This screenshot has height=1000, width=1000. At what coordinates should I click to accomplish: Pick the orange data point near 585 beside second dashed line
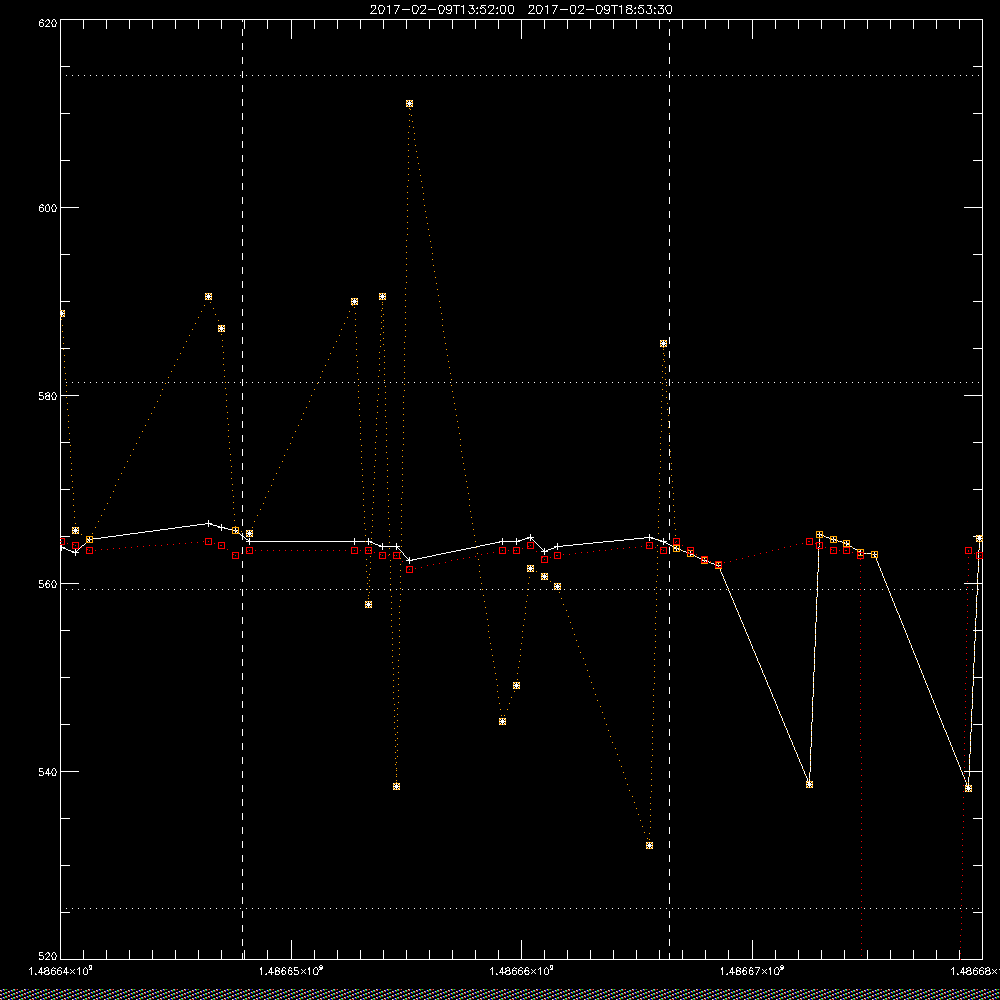(x=663, y=344)
